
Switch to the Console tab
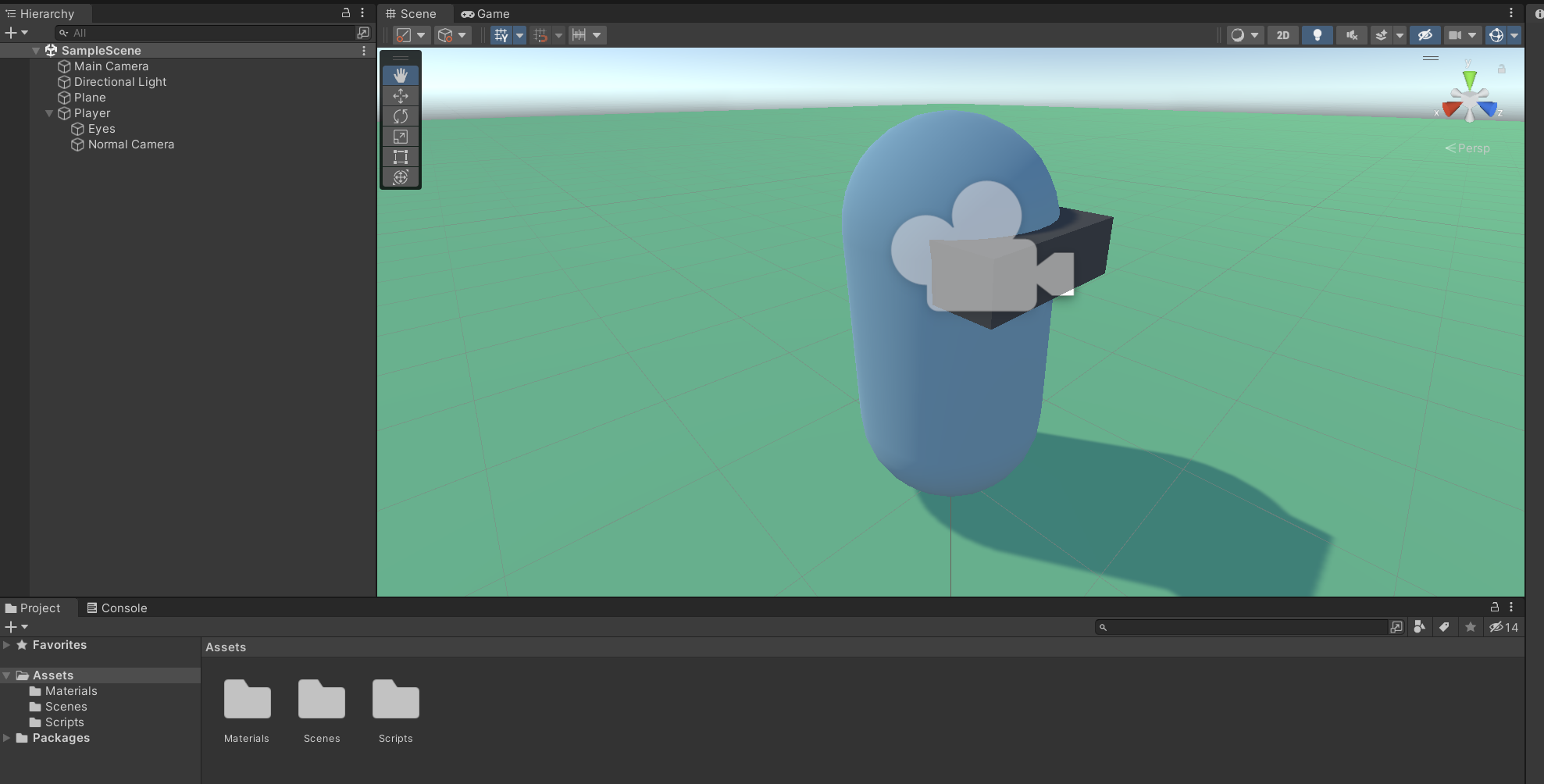[x=117, y=608]
